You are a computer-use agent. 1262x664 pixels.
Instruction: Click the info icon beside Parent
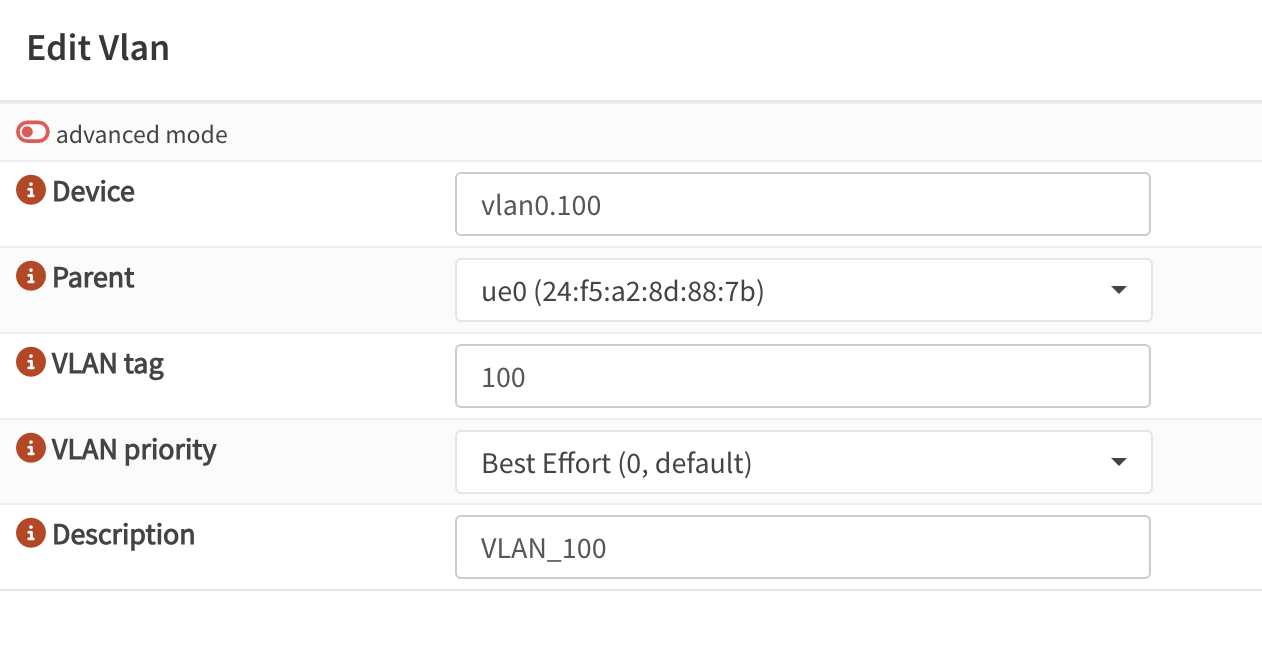tap(30, 277)
